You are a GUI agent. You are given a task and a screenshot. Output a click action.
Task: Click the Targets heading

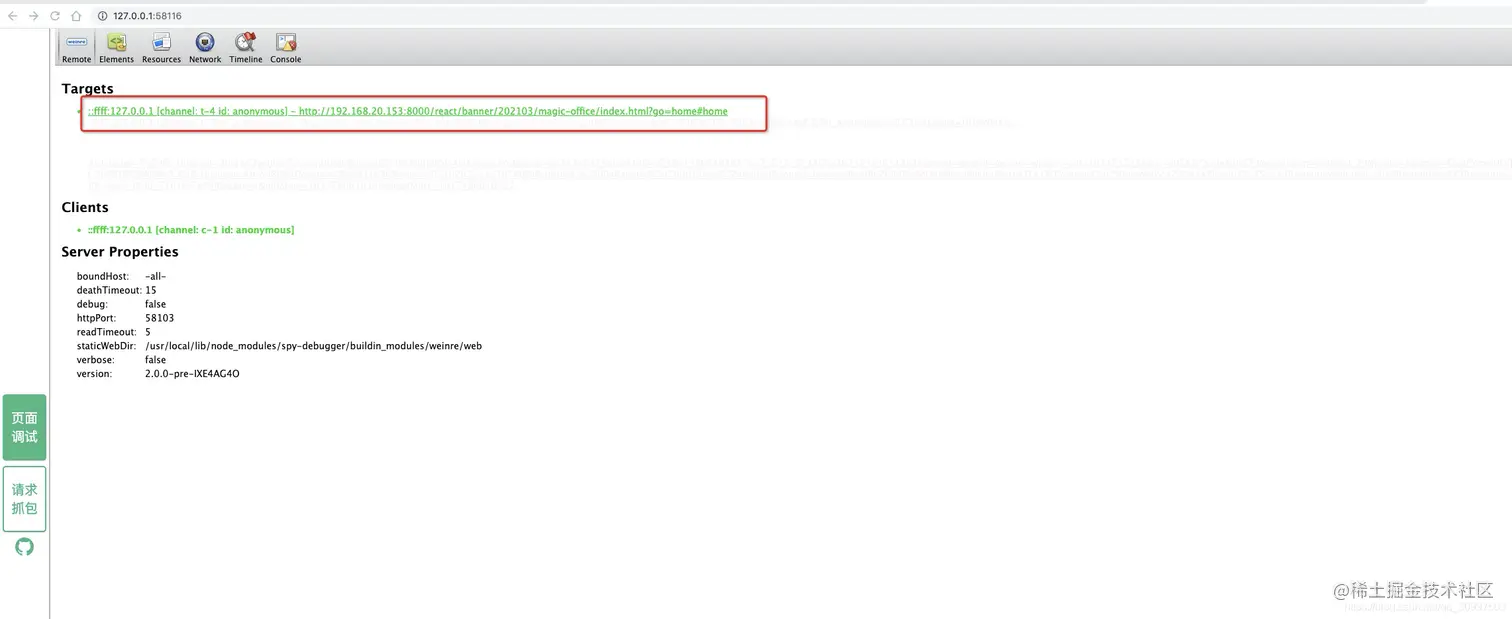88,89
